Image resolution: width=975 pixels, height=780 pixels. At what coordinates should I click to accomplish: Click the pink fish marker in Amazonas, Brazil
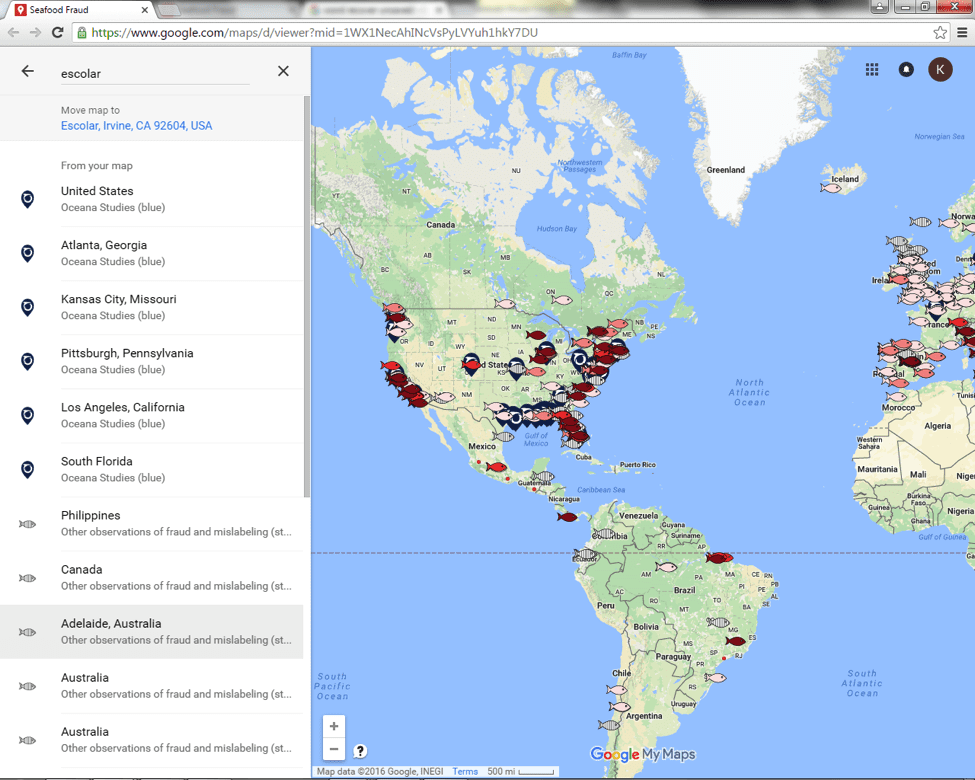(x=666, y=567)
